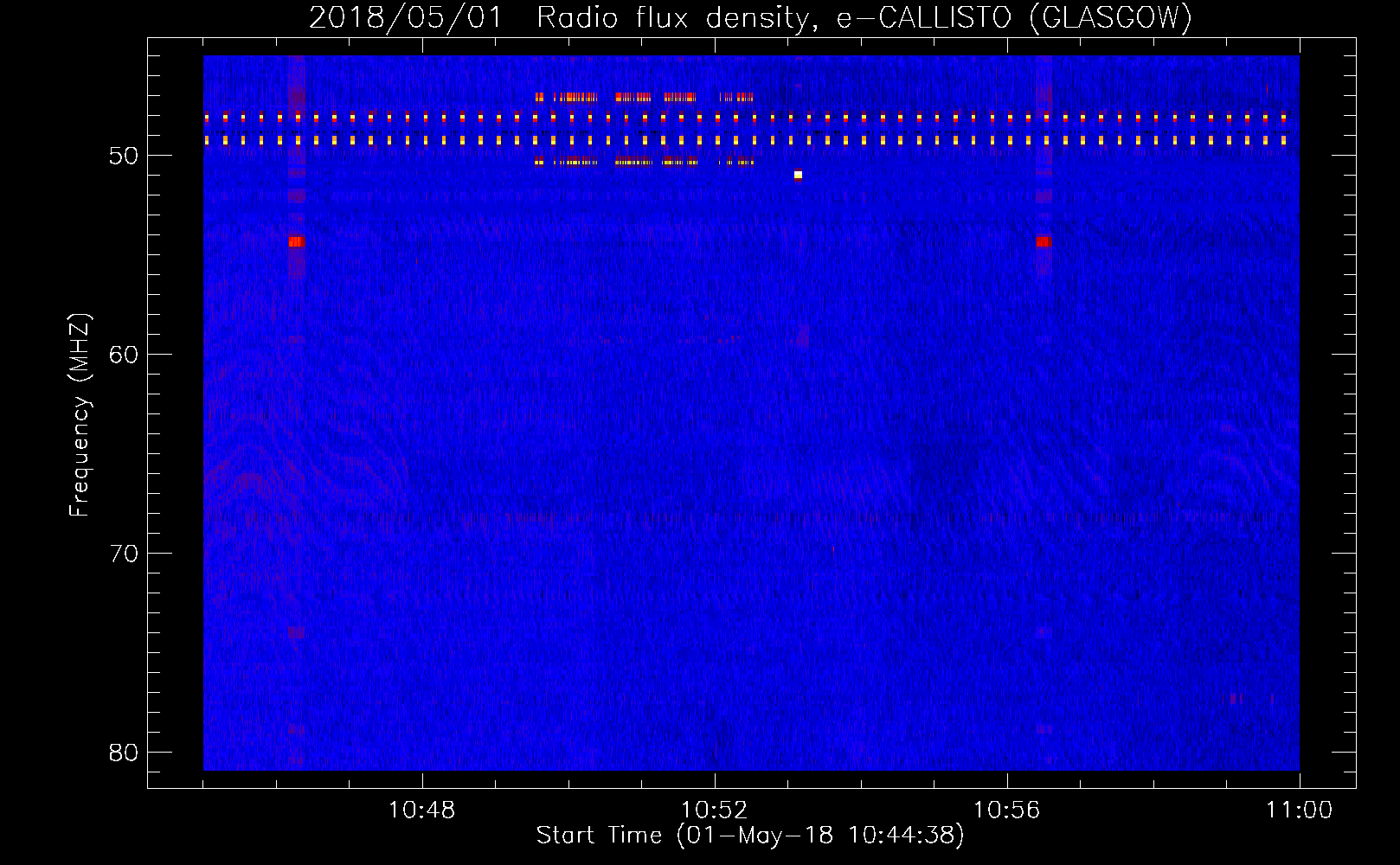The width and height of the screenshot is (1400, 865).
Task: Click the white-yellow spot near 10:53 at 51 MHz
Action: 798,175
